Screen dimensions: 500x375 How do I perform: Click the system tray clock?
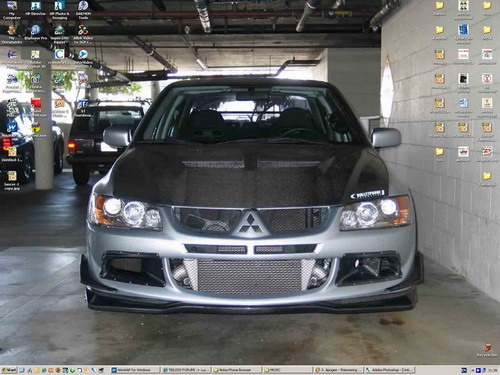coord(492,370)
